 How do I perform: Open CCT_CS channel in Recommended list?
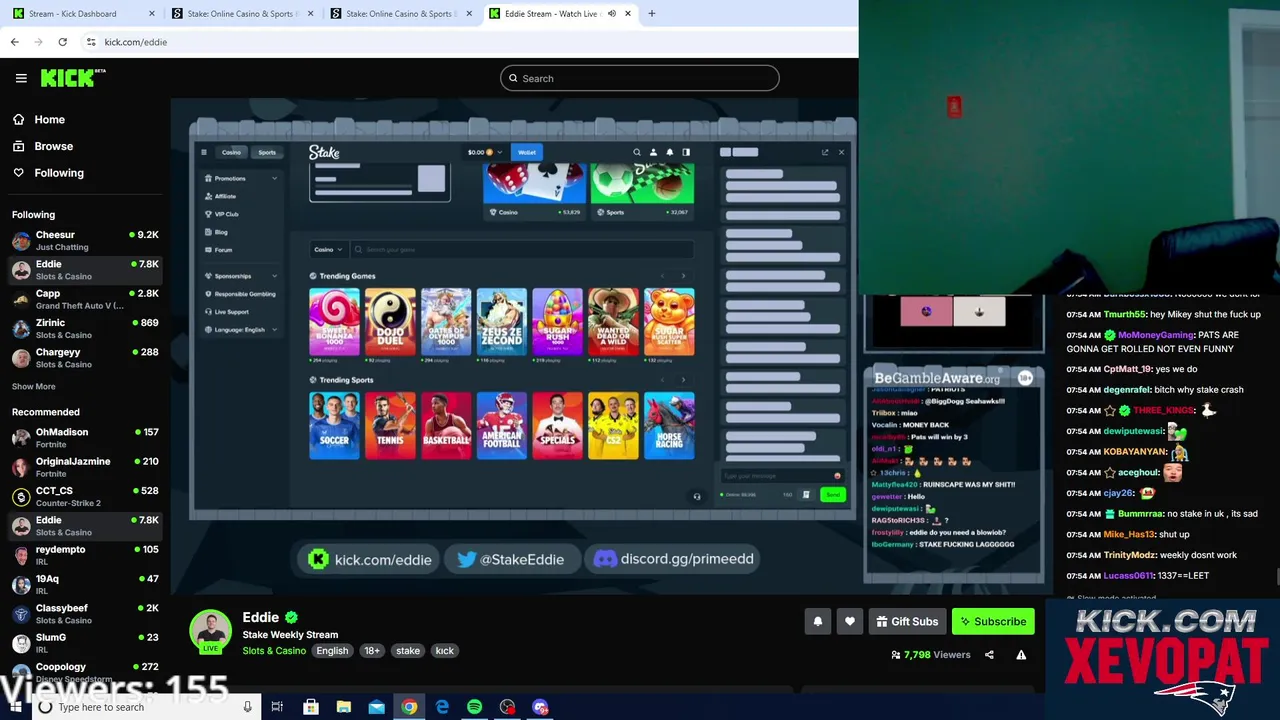tap(85, 496)
